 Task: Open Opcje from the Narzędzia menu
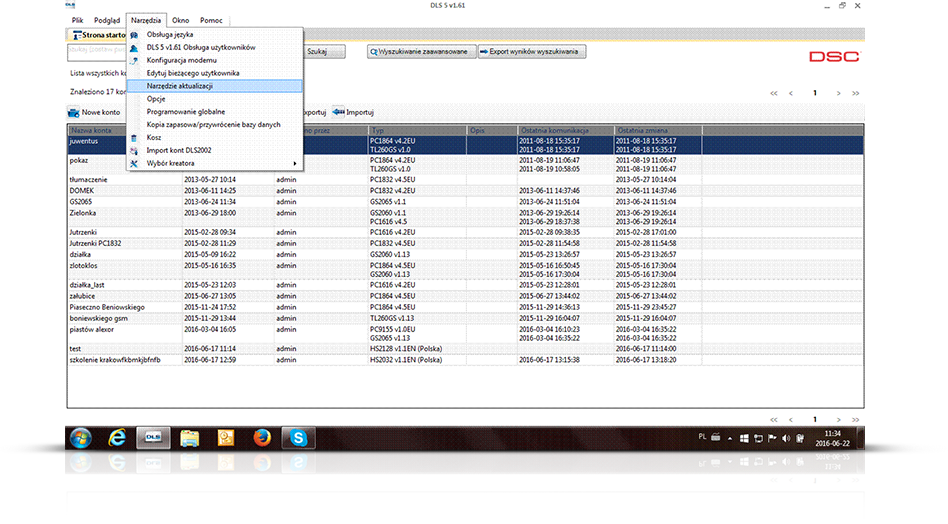(x=215, y=99)
